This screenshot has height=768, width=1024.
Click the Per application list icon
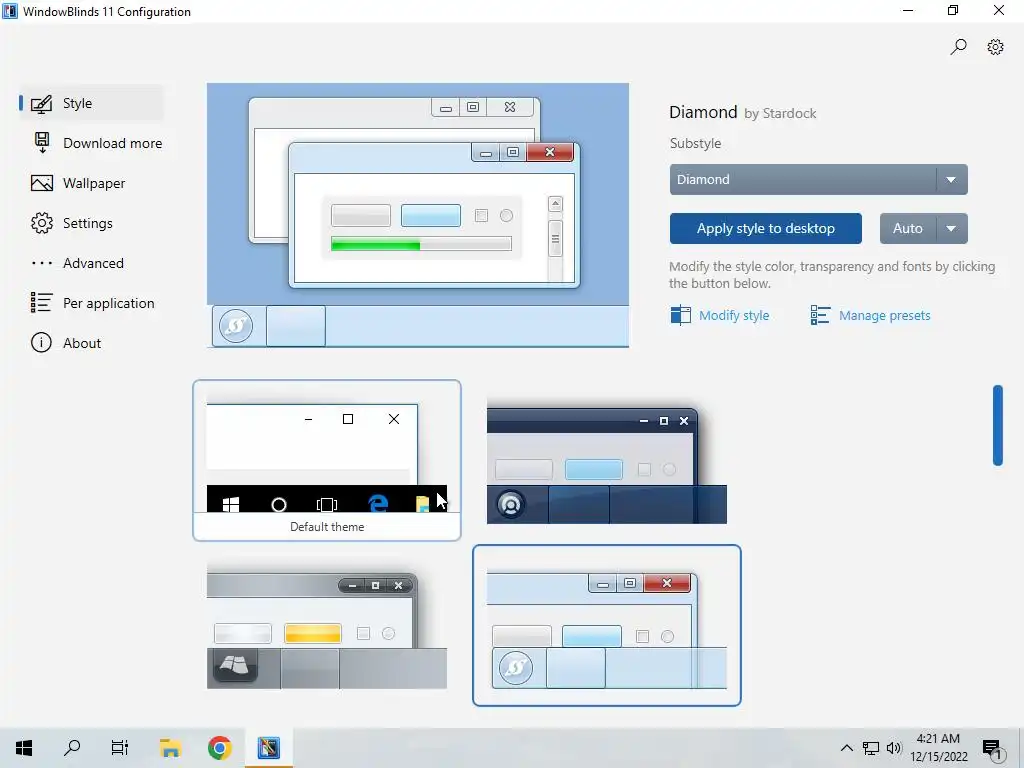click(x=42, y=302)
